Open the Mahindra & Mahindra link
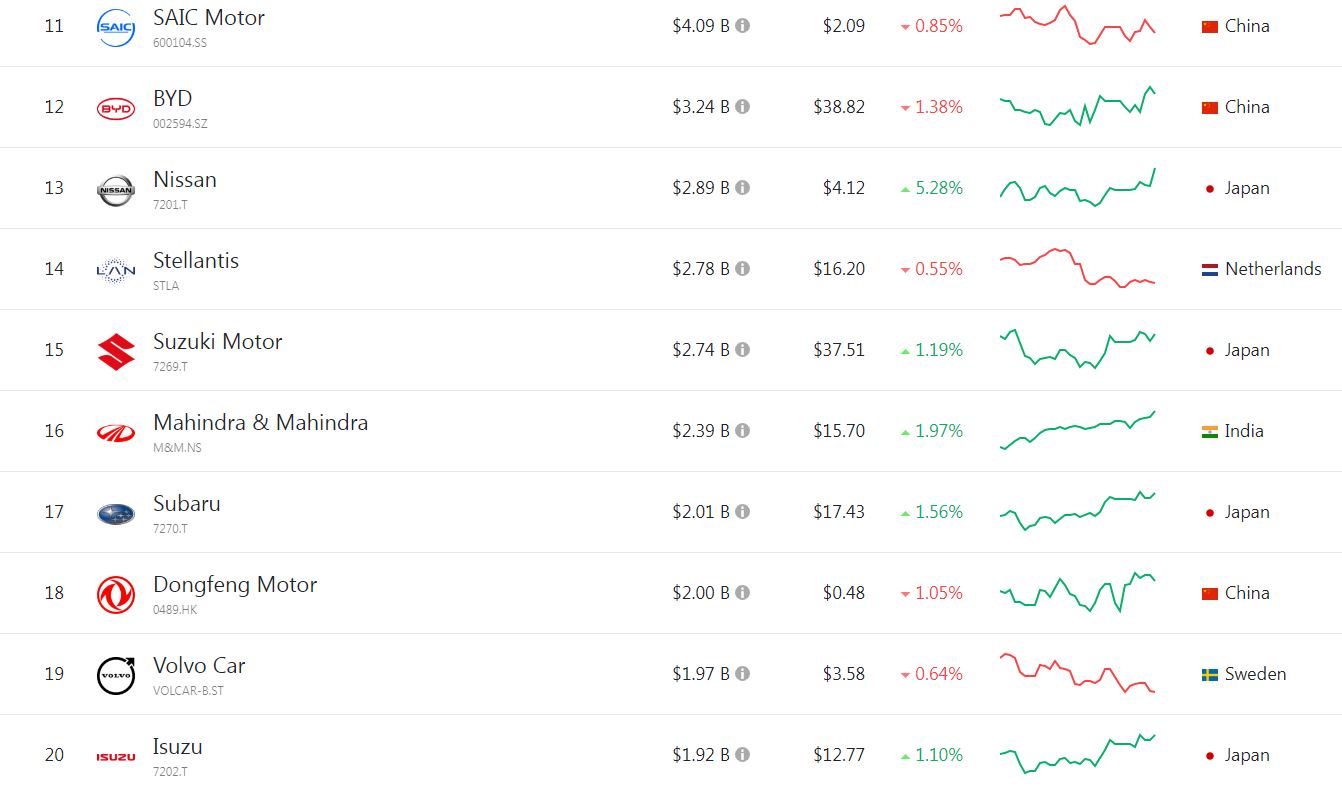The image size is (1342, 793). click(x=261, y=423)
